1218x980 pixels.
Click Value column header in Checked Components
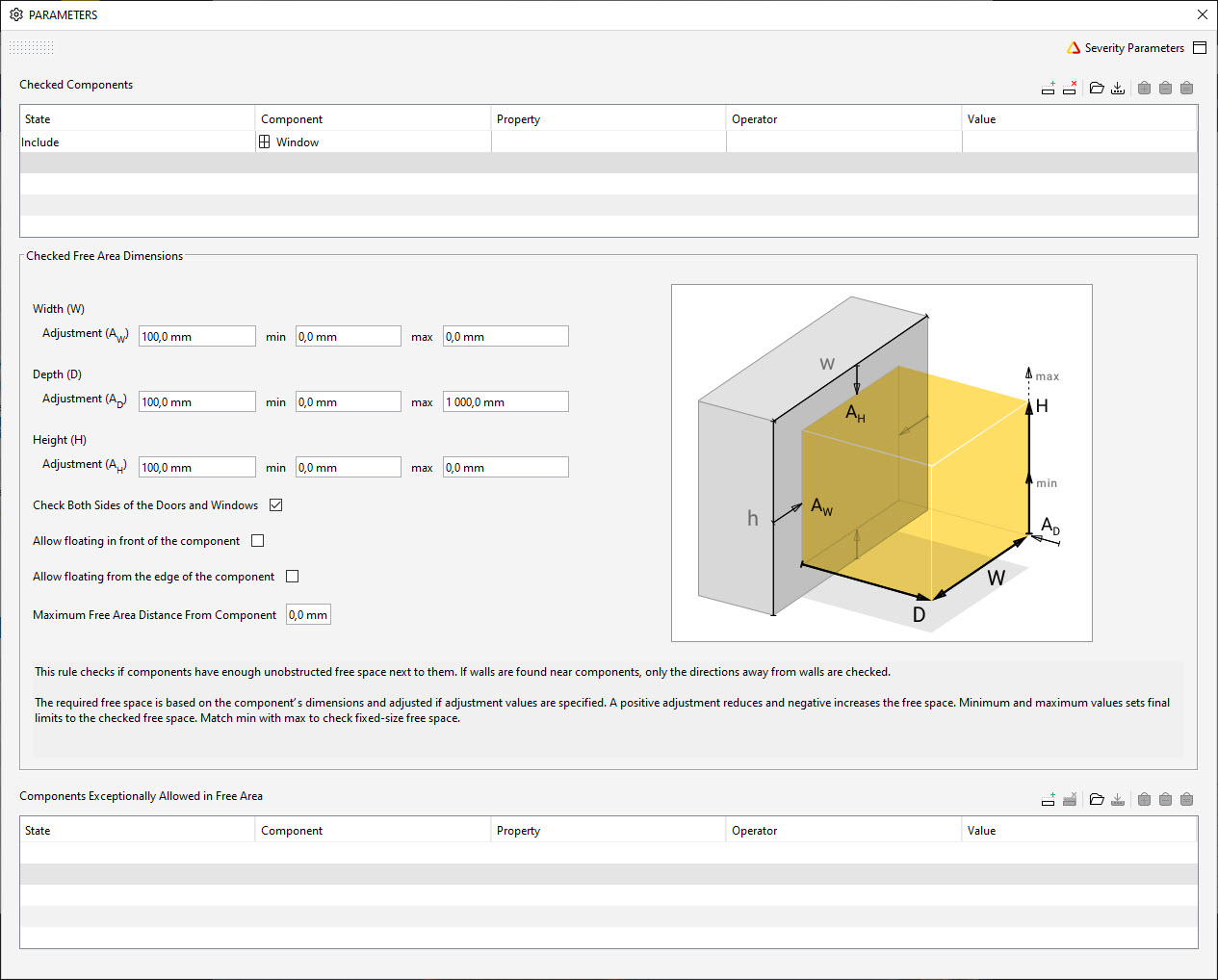pyautogui.click(x=1079, y=118)
